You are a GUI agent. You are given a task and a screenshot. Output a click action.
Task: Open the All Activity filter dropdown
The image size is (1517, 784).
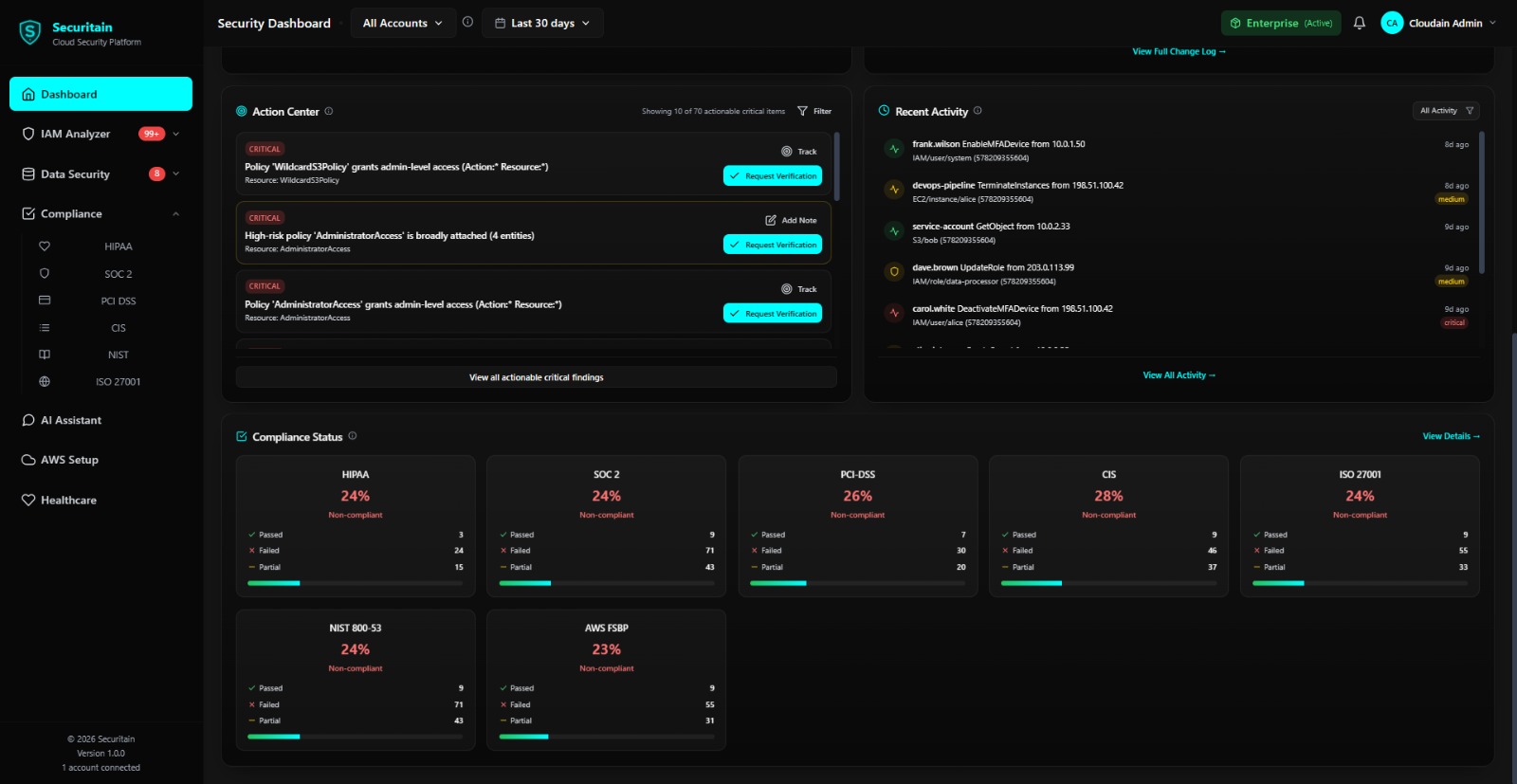[x=1446, y=111]
